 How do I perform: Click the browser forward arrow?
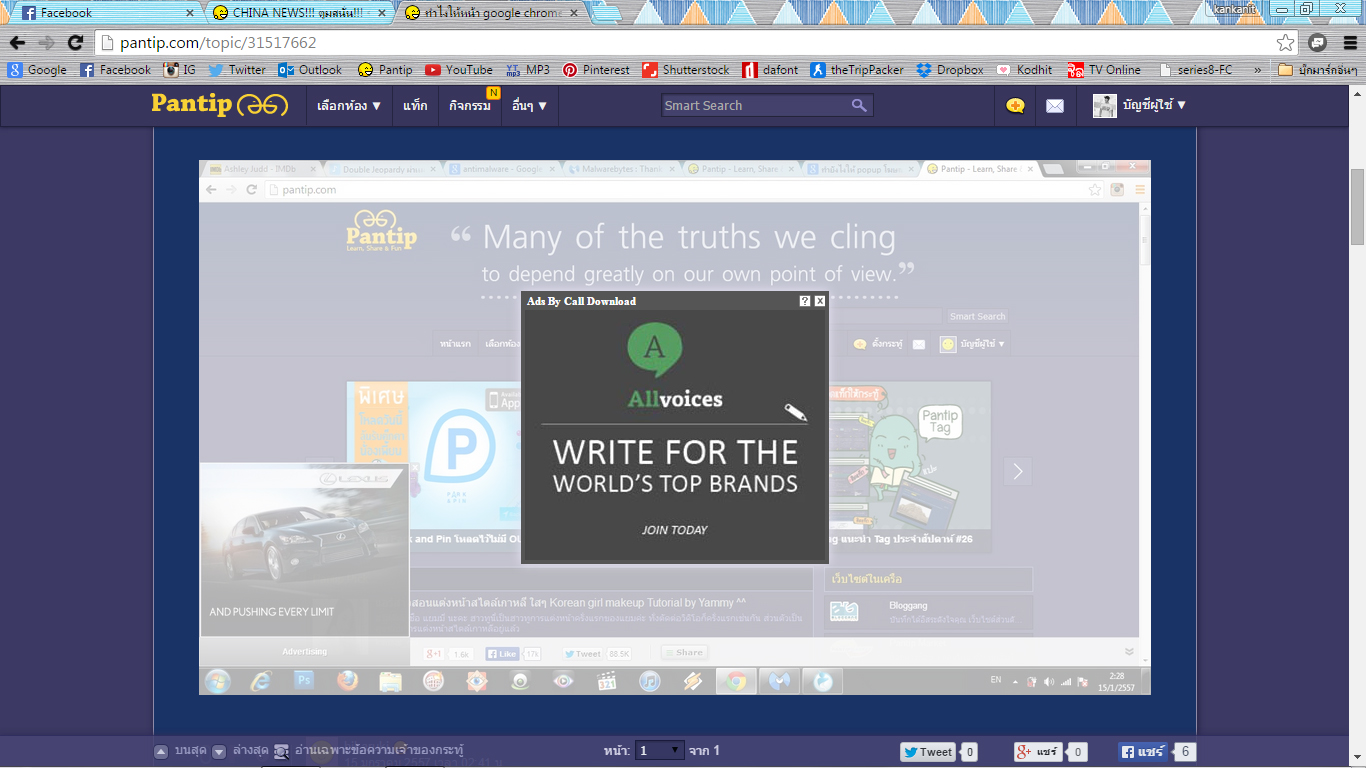click(46, 43)
